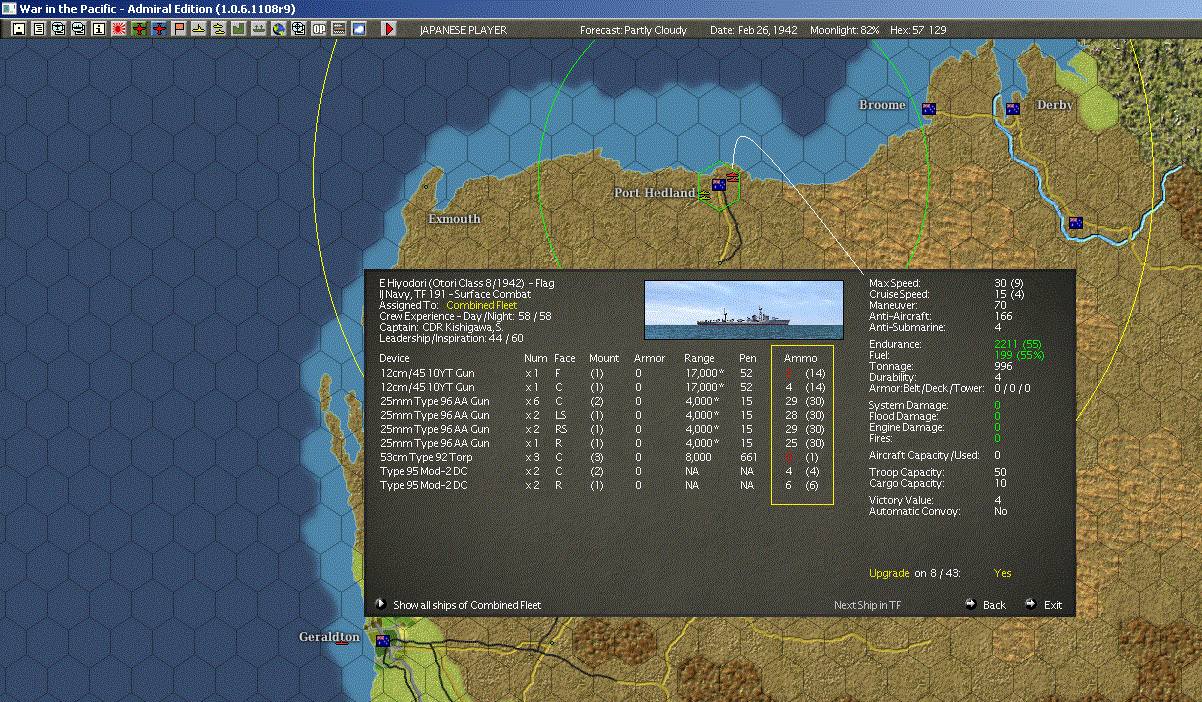Viewport: 1202px width, 702px height.
Task: Click the Exmouth map label
Action: 454,218
